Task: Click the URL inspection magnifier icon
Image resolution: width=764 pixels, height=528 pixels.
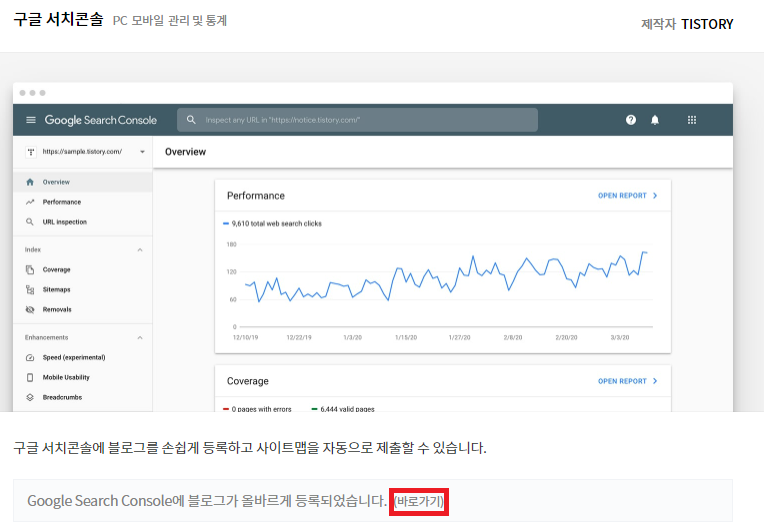Action: point(30,222)
